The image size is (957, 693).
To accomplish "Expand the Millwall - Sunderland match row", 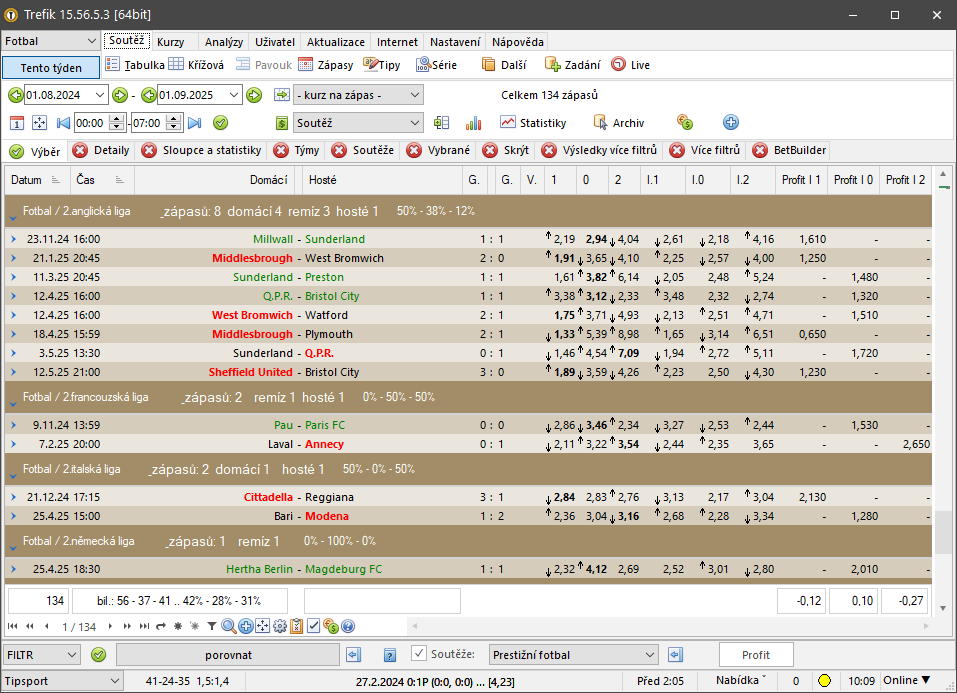I will [13, 239].
